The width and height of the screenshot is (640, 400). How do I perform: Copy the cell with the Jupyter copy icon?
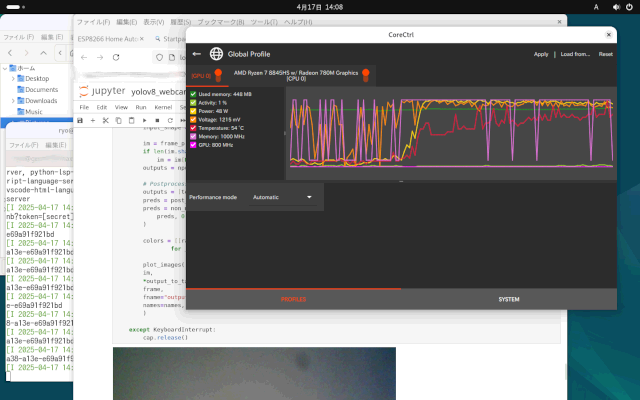click(119, 120)
